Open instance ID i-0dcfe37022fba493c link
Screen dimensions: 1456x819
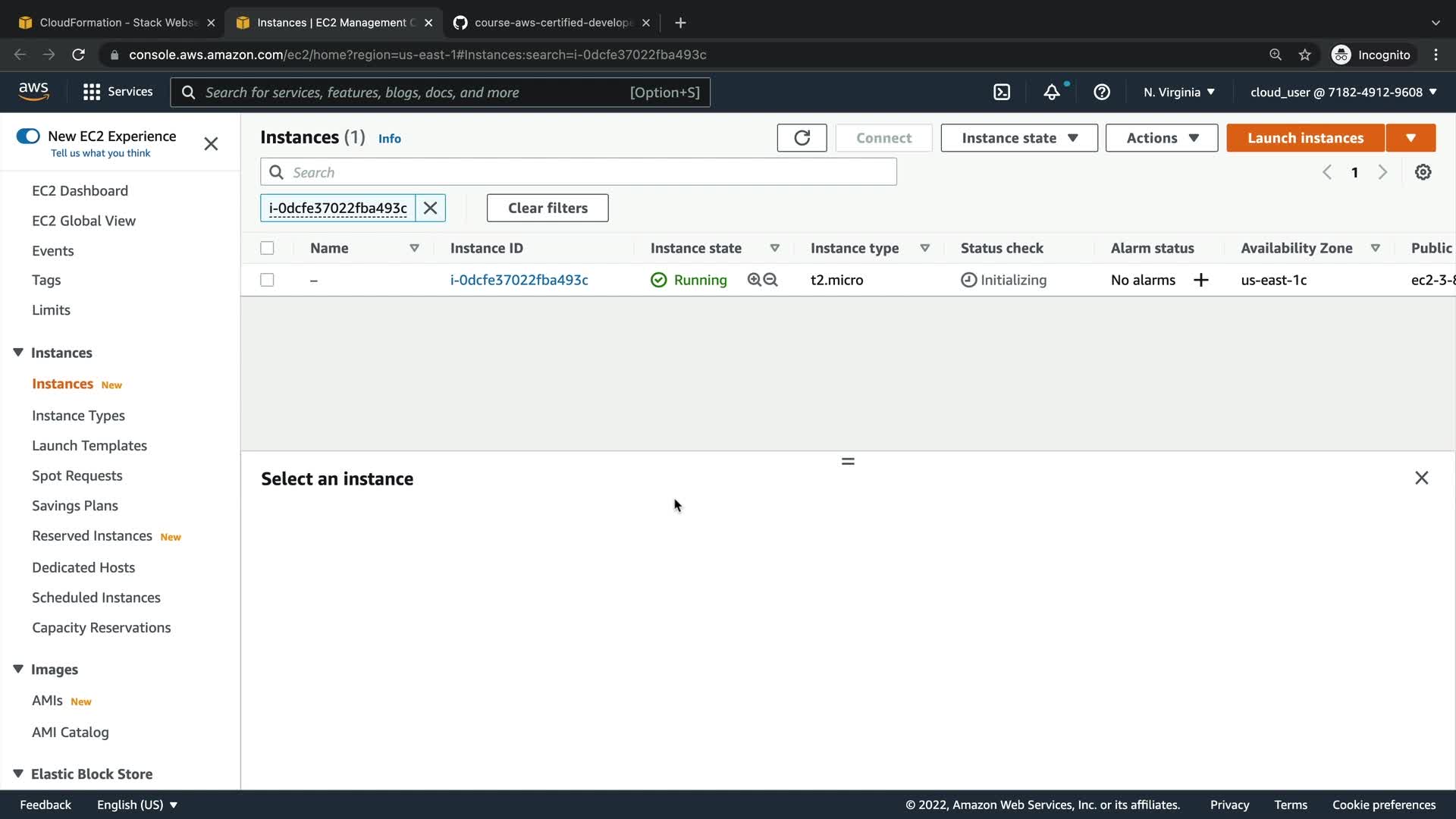click(519, 280)
